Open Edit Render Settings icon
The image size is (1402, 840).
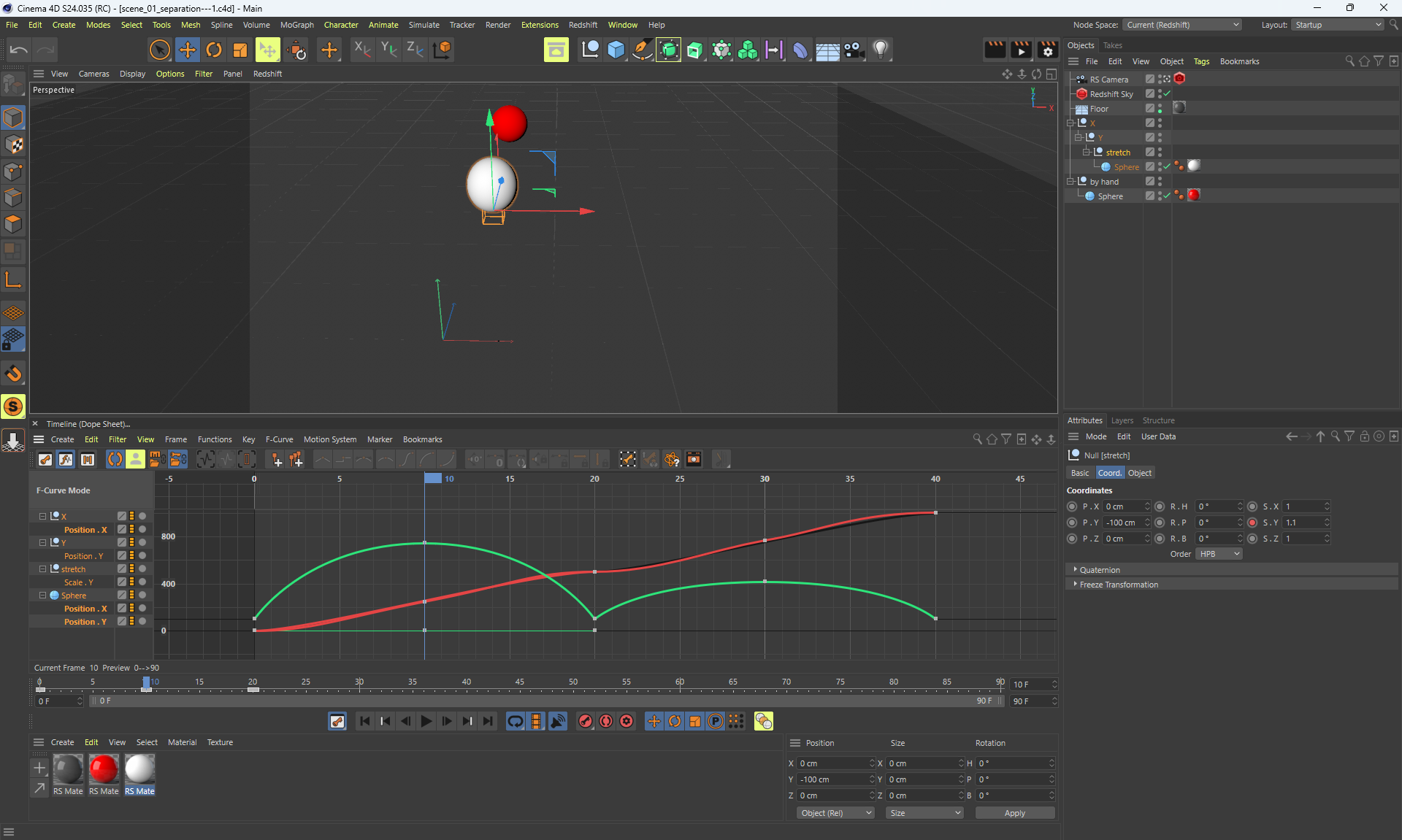[x=1047, y=50]
